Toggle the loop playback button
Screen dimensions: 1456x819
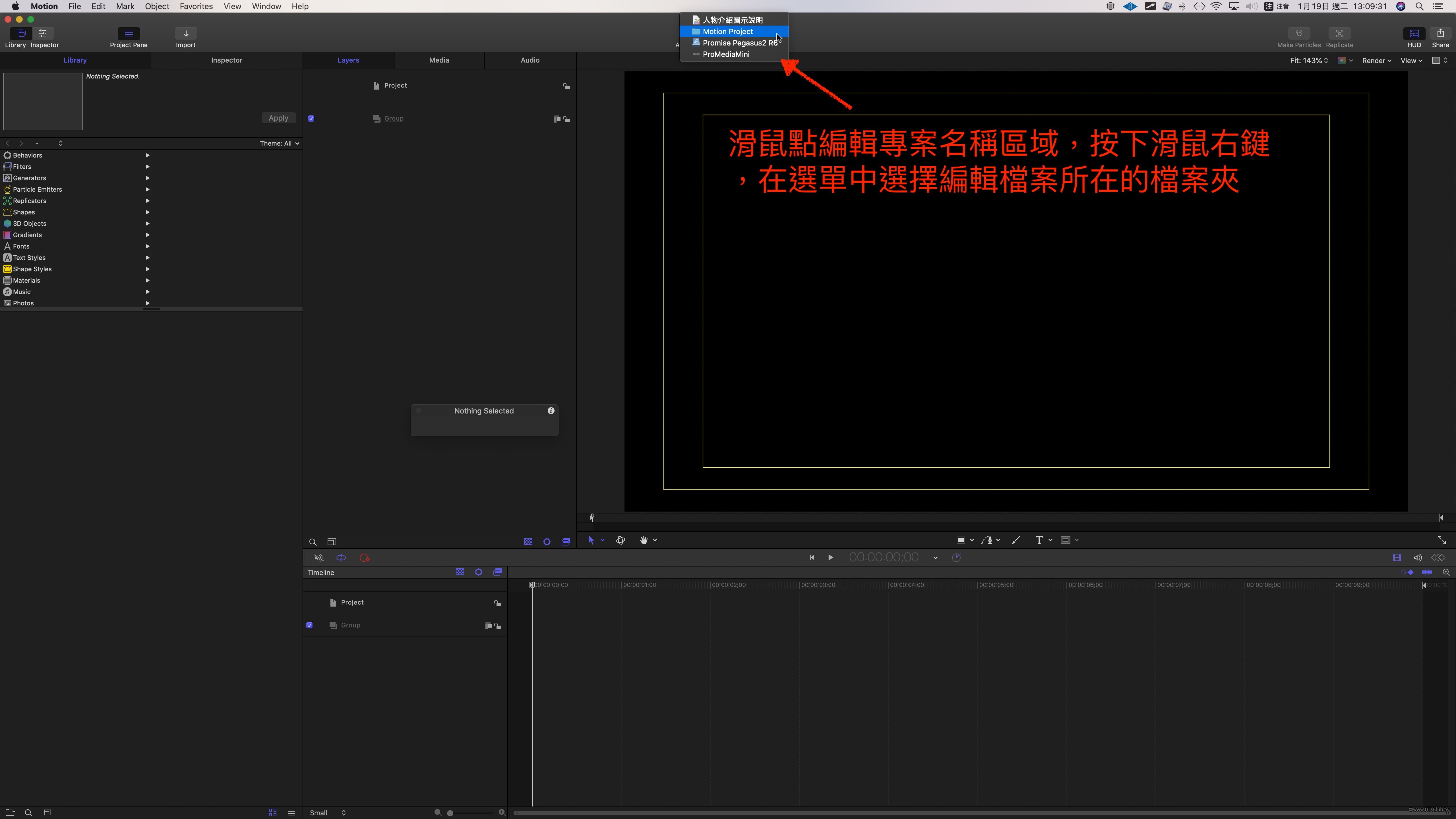(341, 558)
